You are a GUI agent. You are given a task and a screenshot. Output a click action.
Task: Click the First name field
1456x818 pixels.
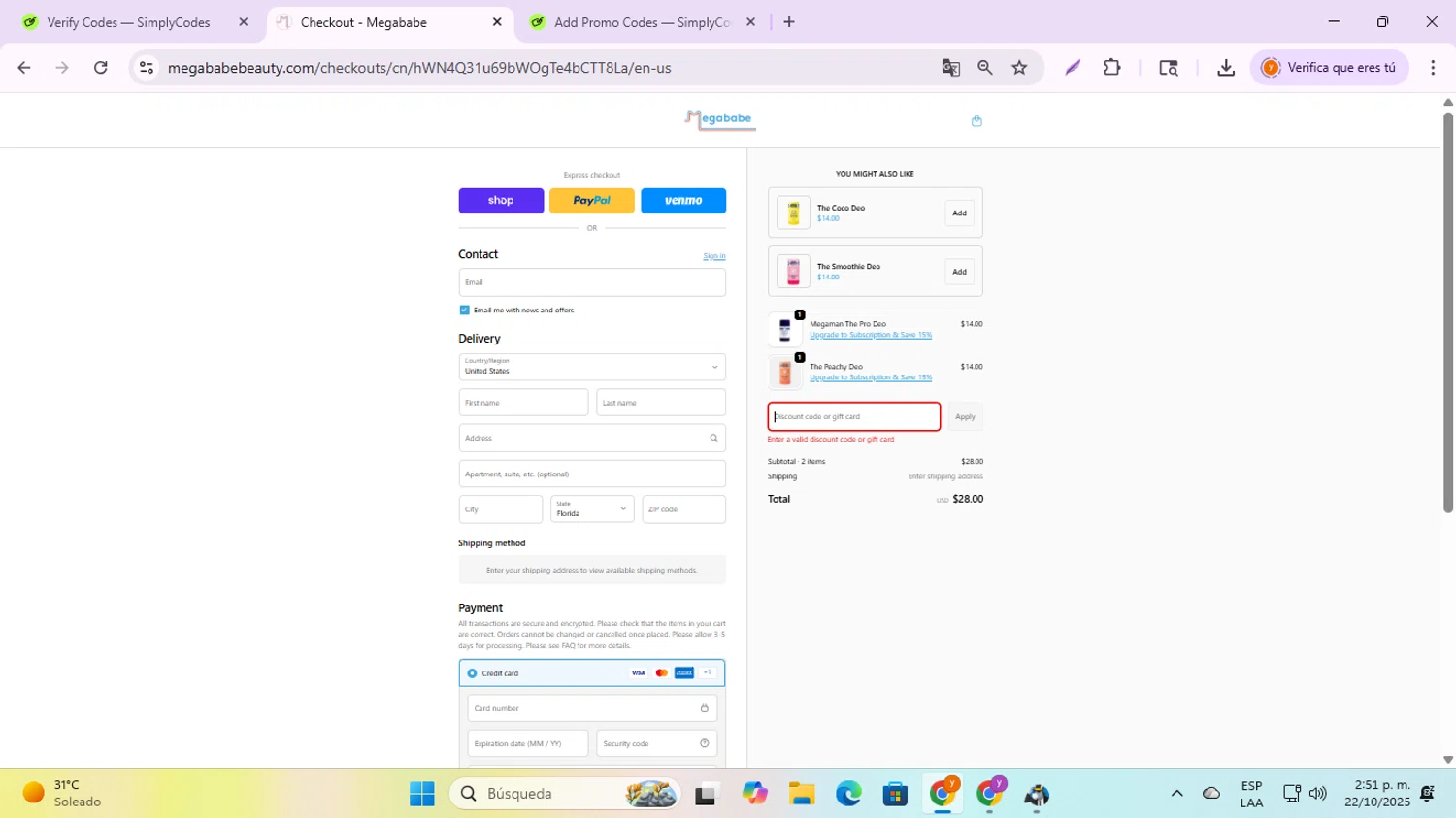(x=523, y=403)
